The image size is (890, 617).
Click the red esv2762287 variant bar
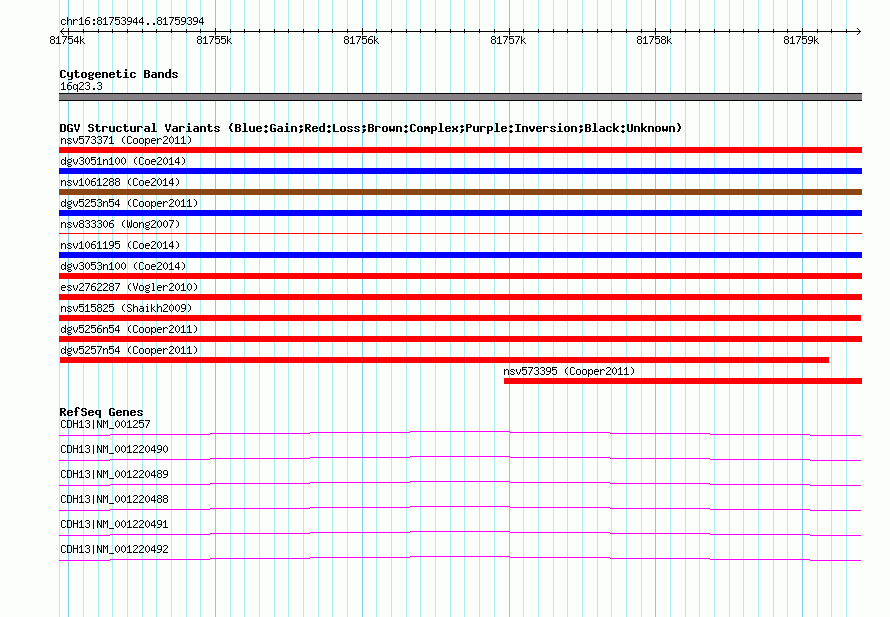pyautogui.click(x=460, y=297)
